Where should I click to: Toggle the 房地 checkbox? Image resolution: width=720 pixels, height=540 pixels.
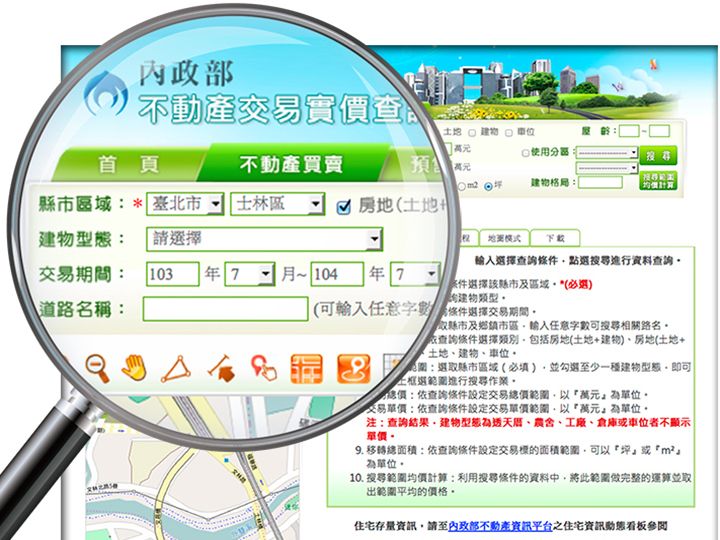(x=343, y=207)
